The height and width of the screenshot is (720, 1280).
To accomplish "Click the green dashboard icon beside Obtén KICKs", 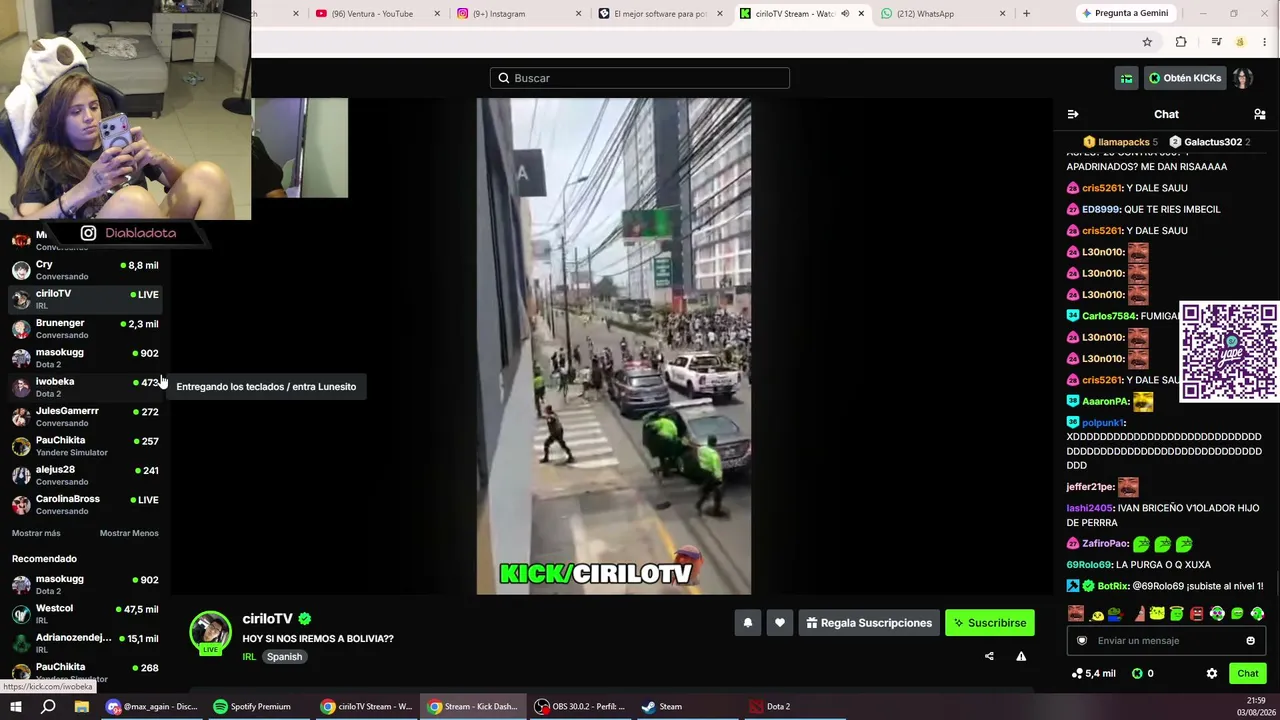I will [1127, 78].
